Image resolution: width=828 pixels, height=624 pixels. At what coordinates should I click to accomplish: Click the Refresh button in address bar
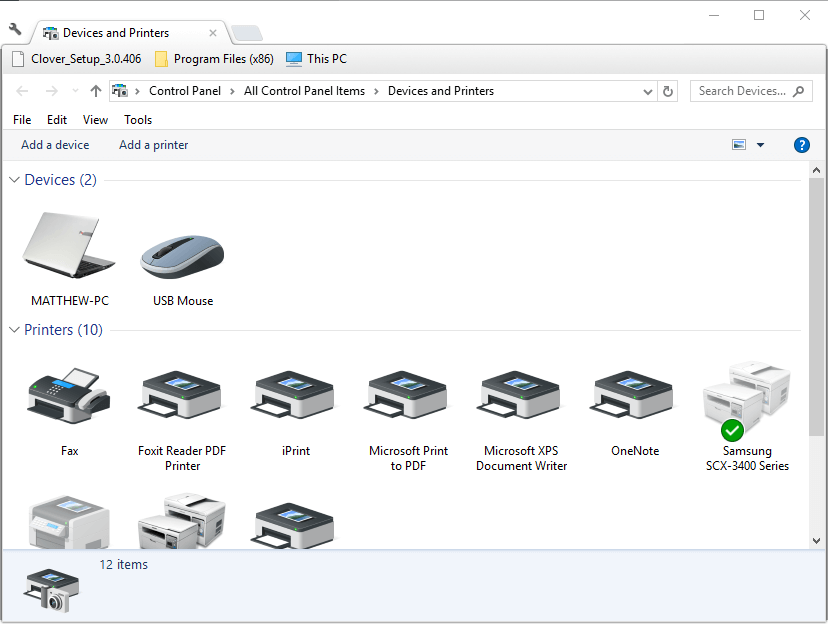(x=667, y=91)
